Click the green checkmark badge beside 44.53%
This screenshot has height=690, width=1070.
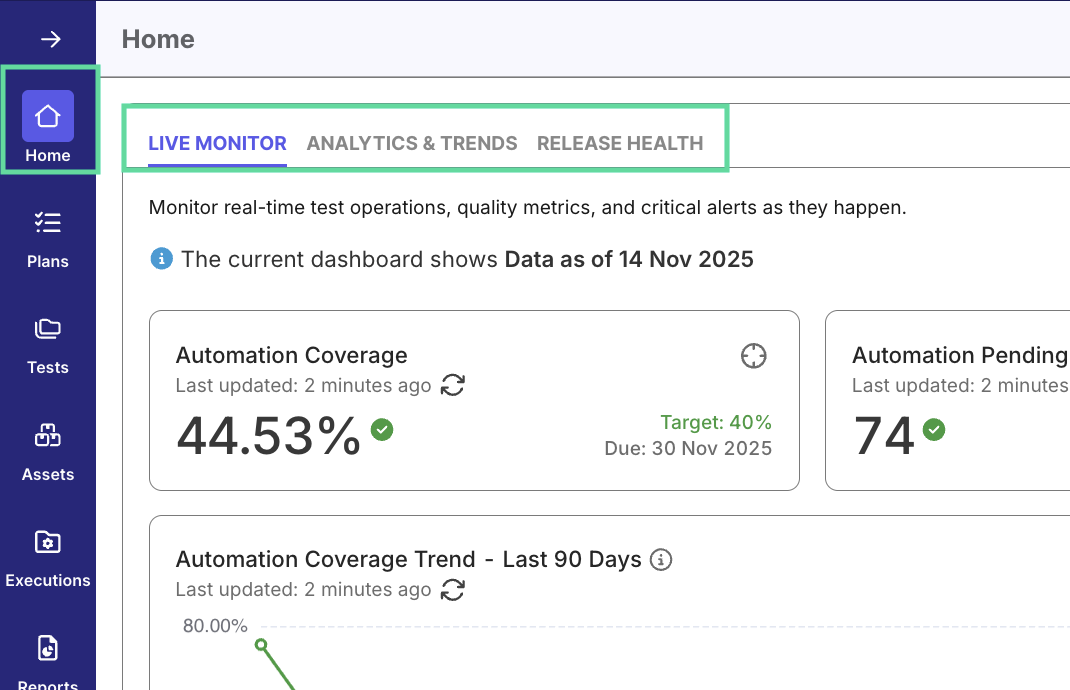[x=381, y=428]
